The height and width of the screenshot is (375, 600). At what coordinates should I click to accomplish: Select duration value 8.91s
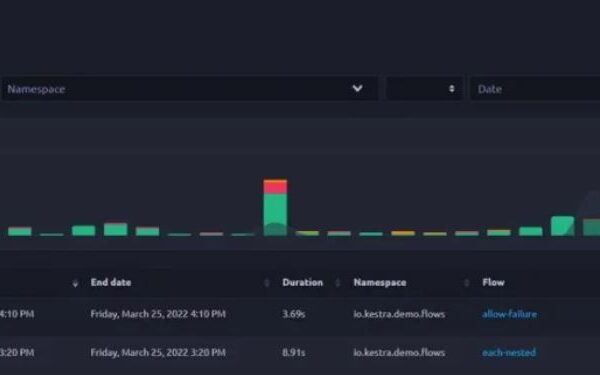293,352
